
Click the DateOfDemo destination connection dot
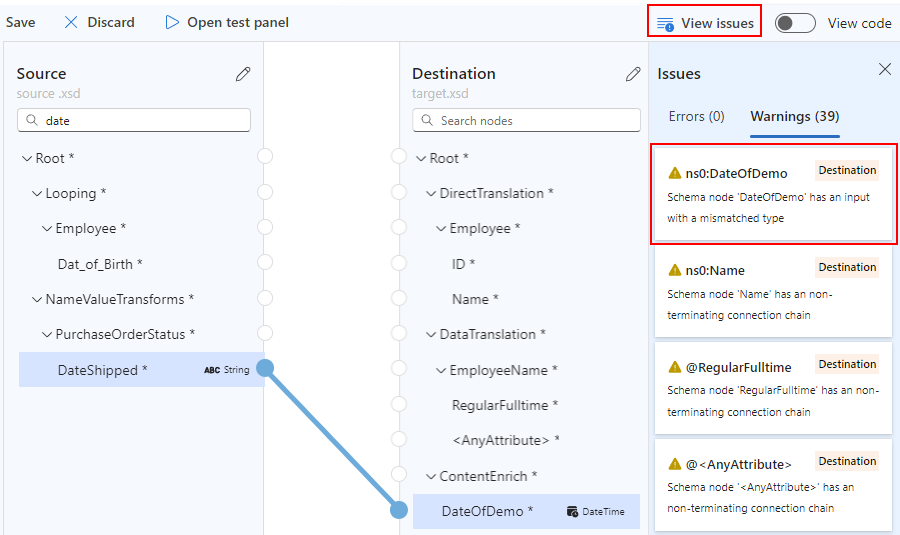(399, 510)
